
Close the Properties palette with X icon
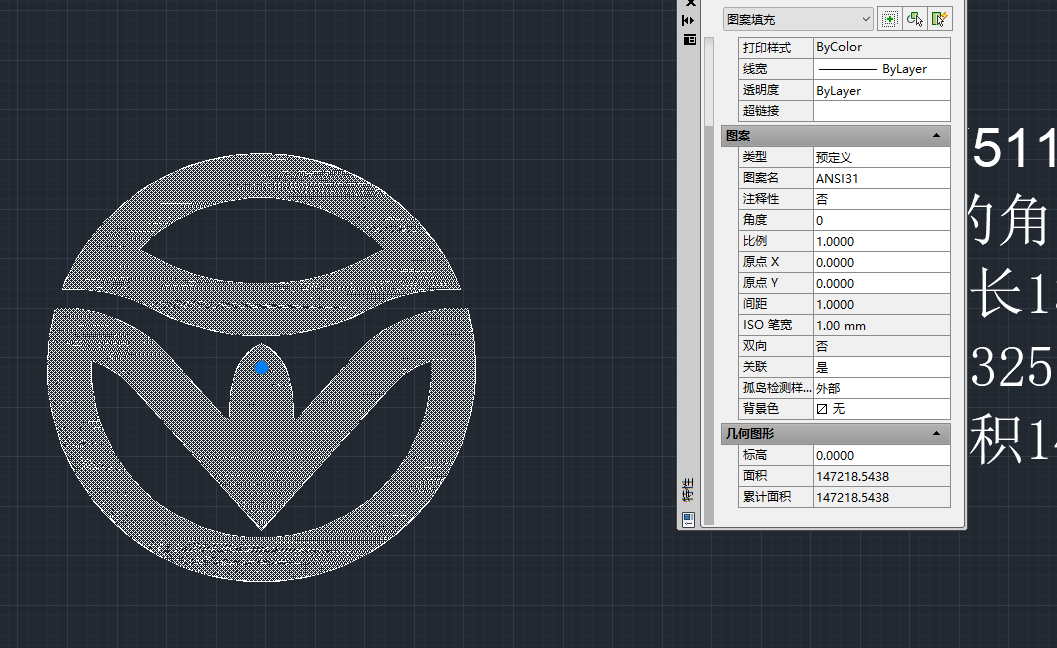(690, 3)
